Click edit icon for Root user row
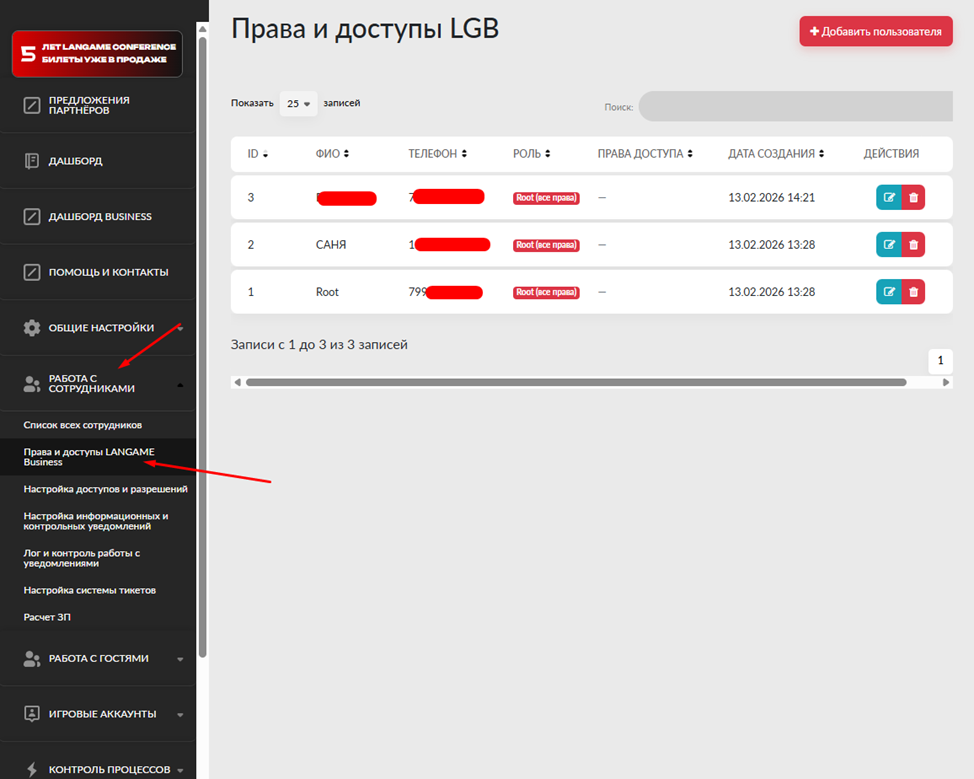Screen dimensions: 974x779 click(888, 292)
